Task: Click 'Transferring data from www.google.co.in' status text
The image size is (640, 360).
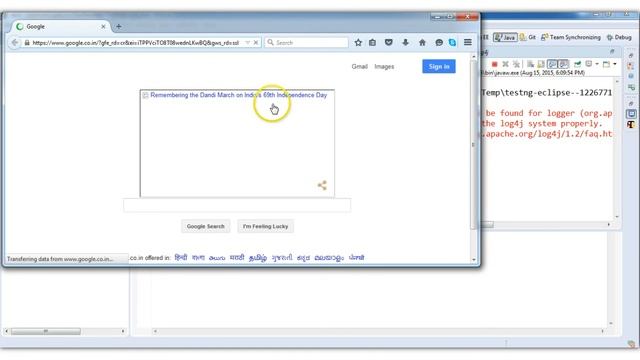Action: pos(60,259)
